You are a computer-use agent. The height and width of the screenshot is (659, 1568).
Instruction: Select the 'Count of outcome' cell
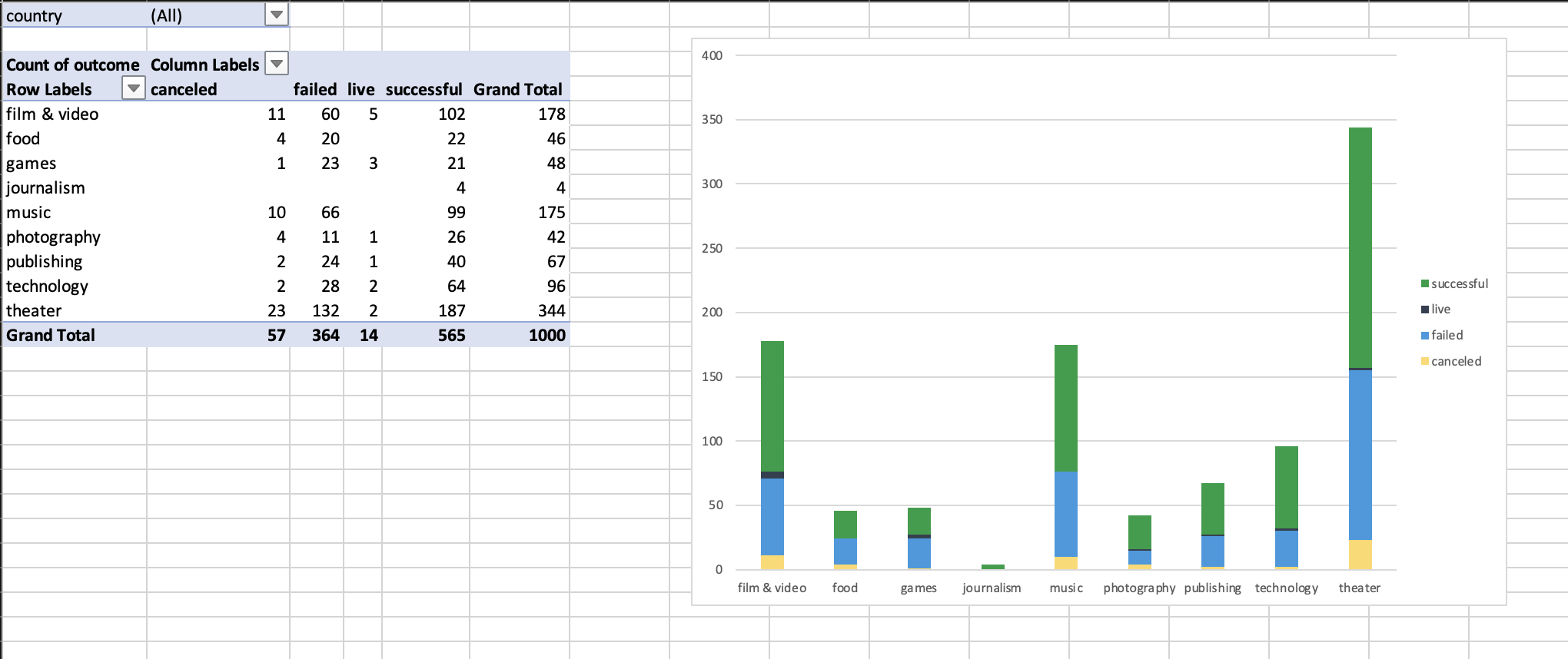[x=73, y=65]
